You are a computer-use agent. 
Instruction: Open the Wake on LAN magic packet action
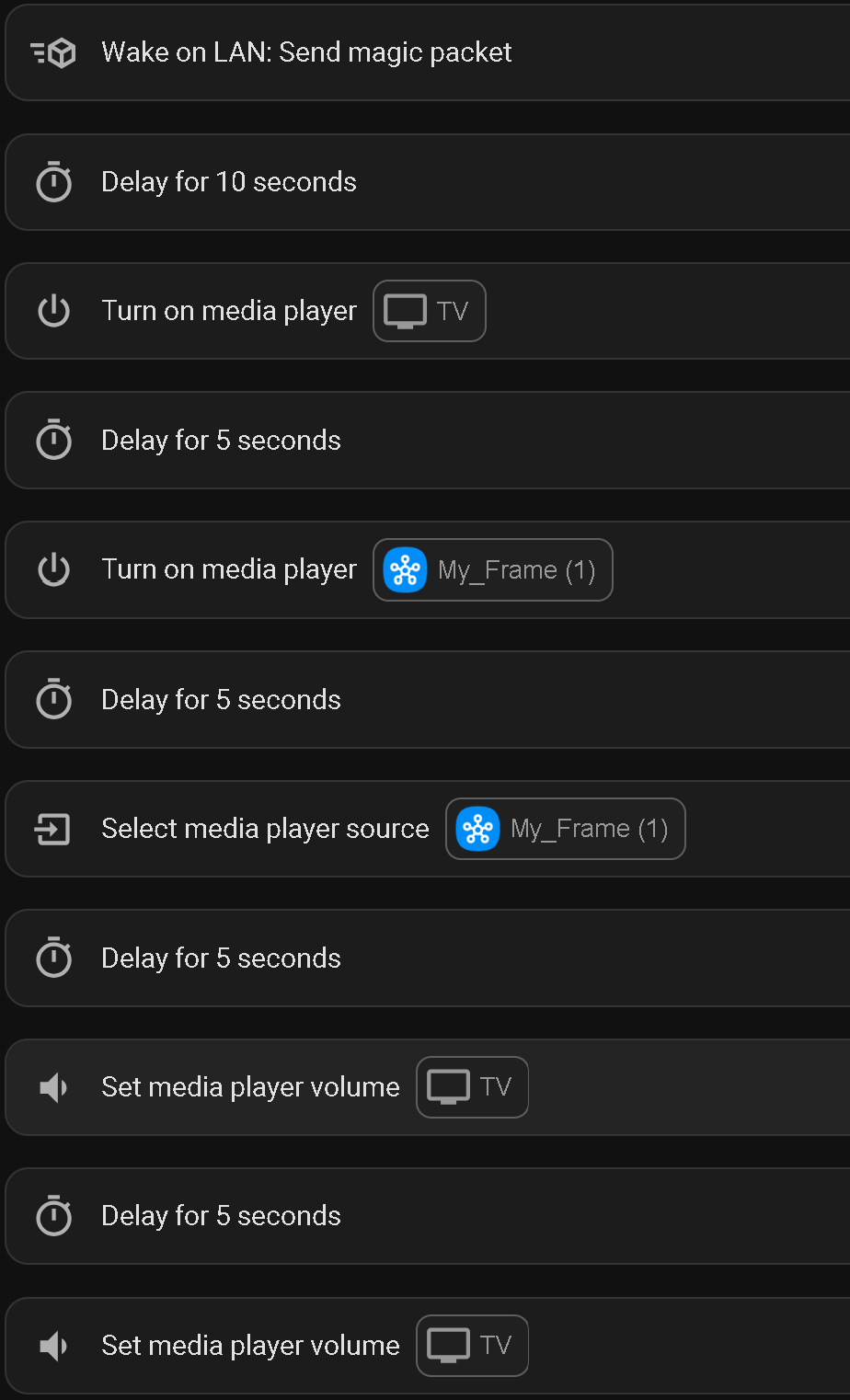429,52
